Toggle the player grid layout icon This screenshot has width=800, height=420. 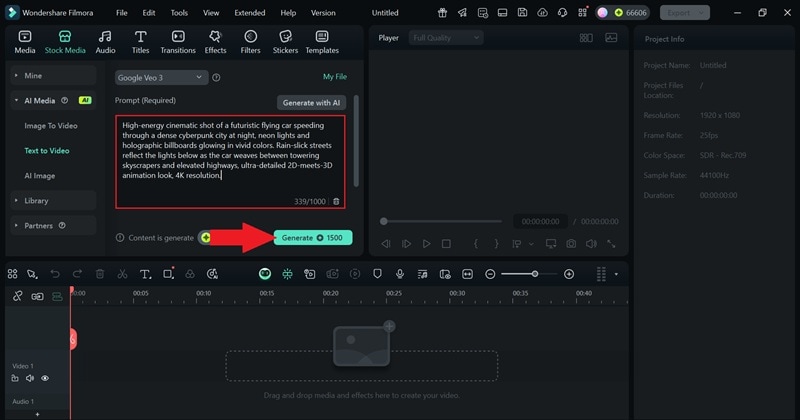(x=586, y=38)
